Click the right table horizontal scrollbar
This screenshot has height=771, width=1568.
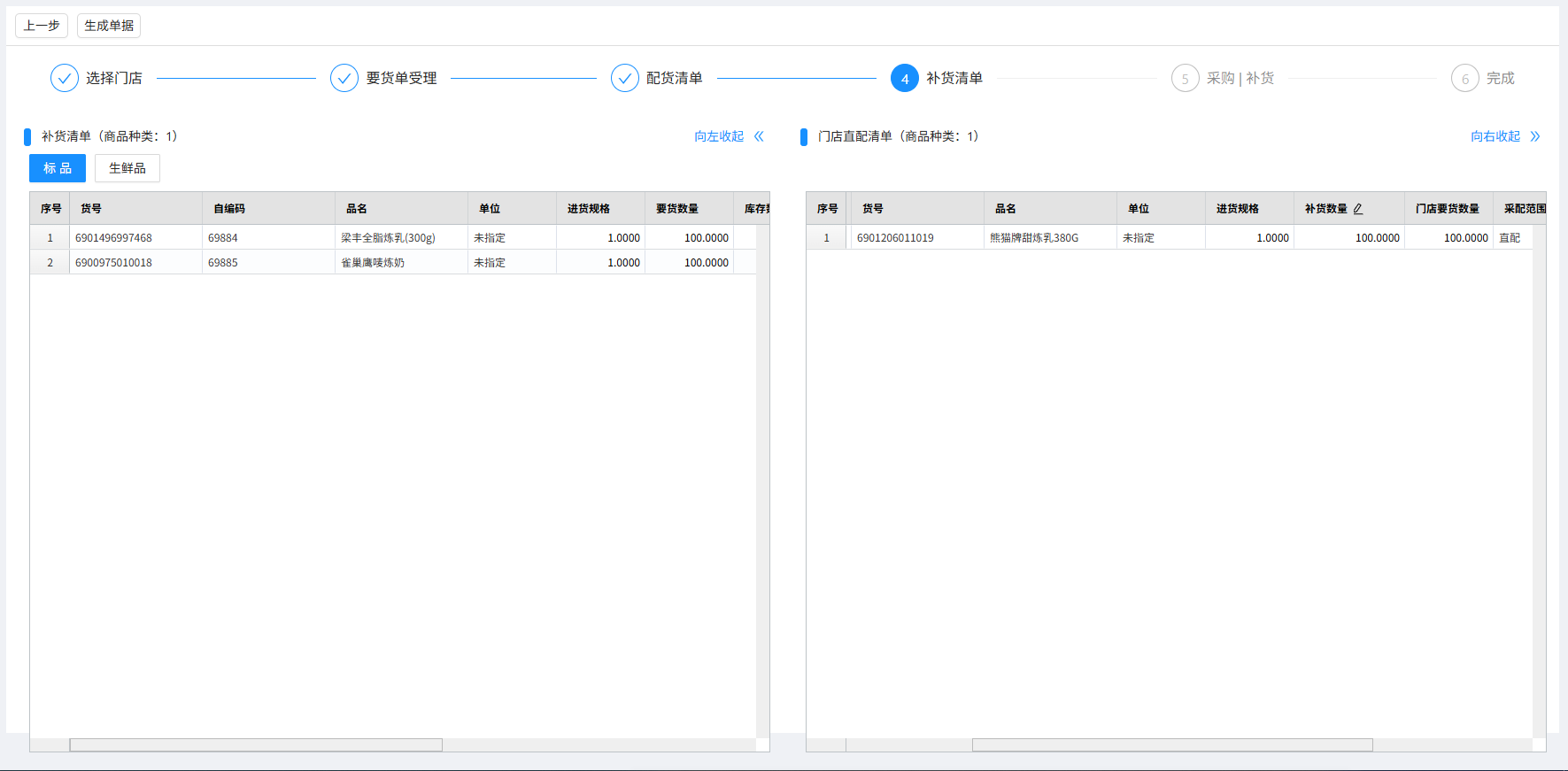pyautogui.click(x=1172, y=745)
